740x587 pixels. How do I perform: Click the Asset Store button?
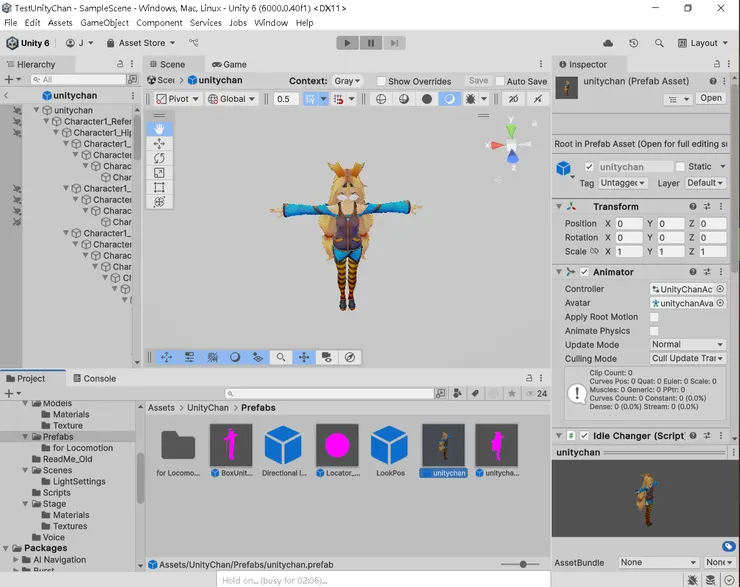(x=140, y=43)
